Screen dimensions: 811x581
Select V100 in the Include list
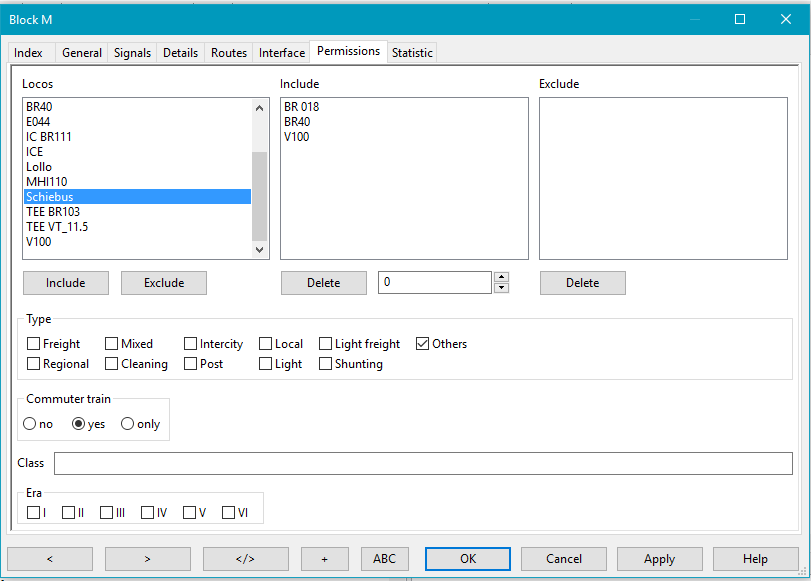point(297,137)
